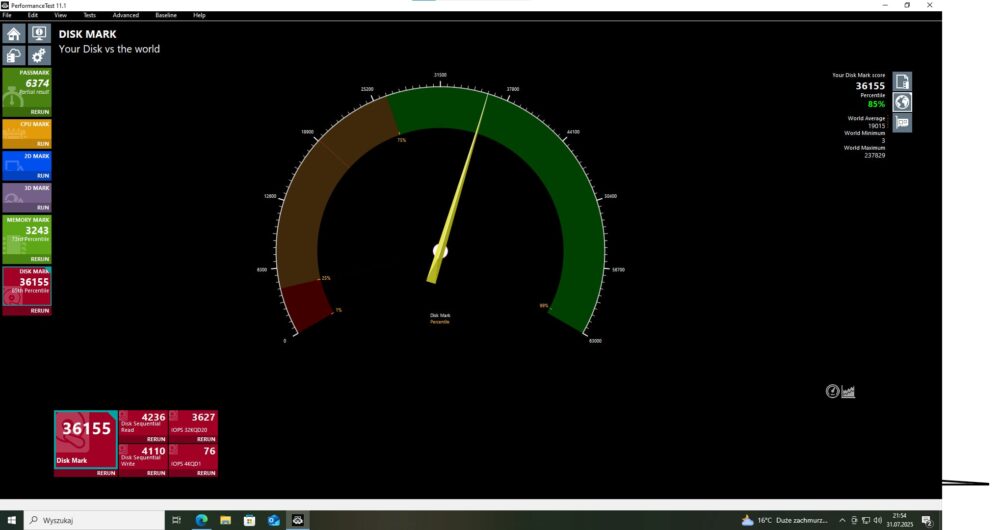Open the notification center icon

(x=927, y=520)
